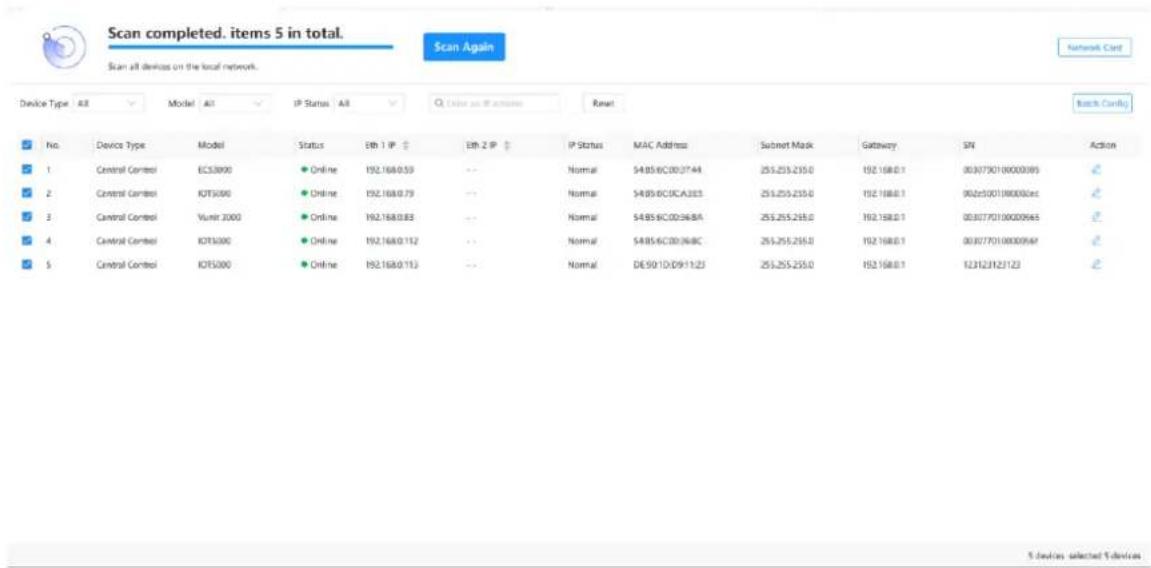Open the IP Status filter dropdown

368,103
